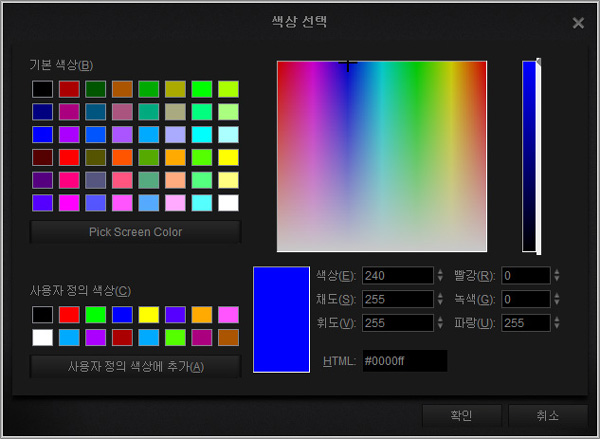Select black swatch in basic colors
Viewport: 600px width, 439px height.
point(41,90)
